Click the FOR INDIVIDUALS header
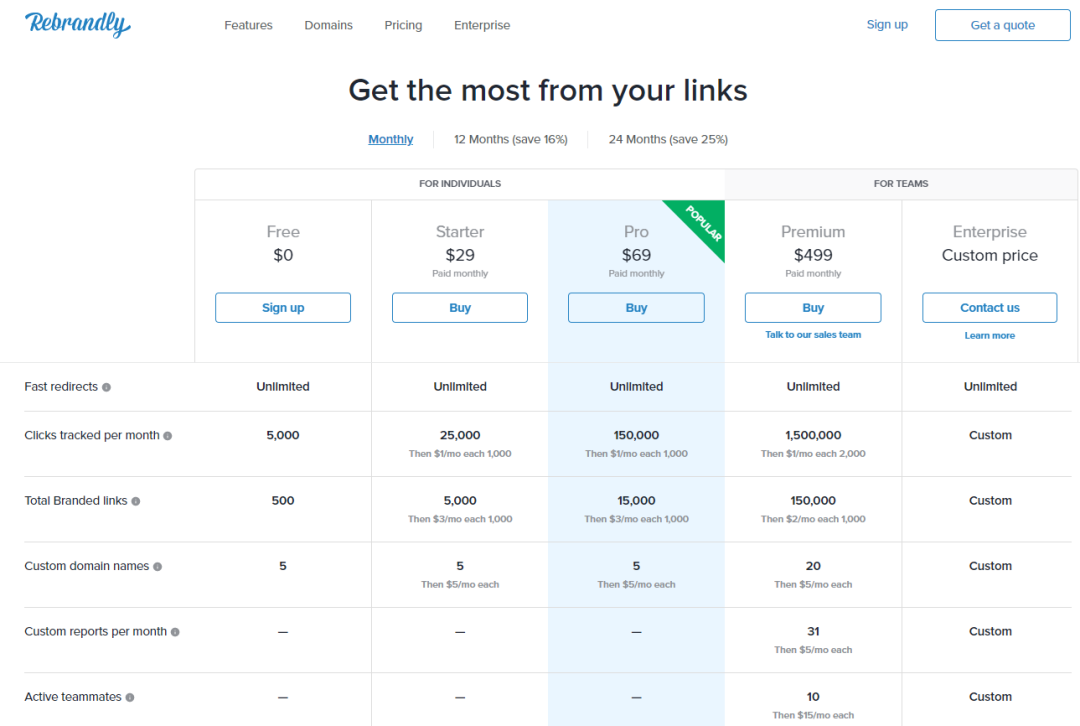This screenshot has width=1080, height=726. pyautogui.click(x=460, y=184)
